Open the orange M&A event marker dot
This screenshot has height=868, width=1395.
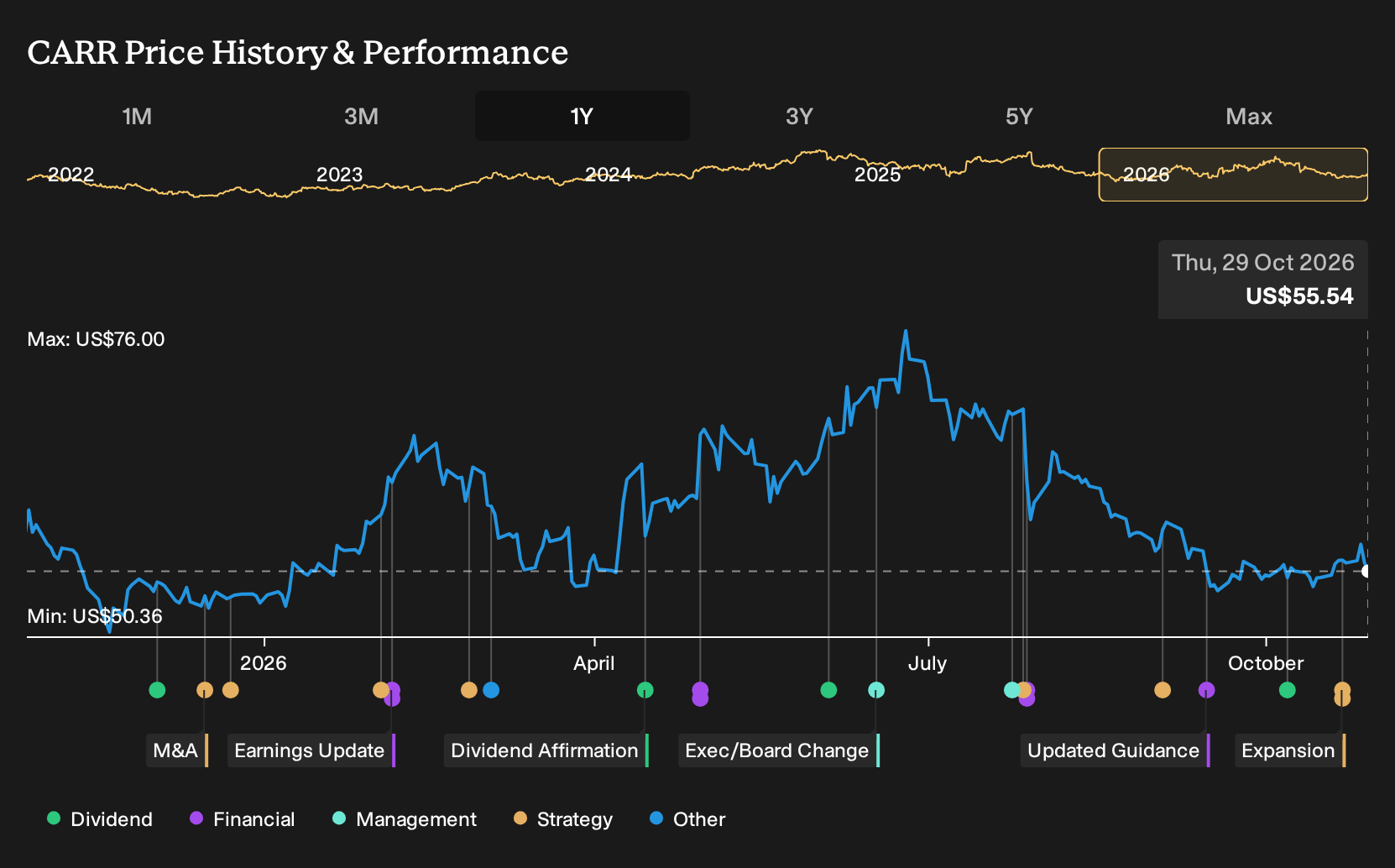pyautogui.click(x=205, y=690)
